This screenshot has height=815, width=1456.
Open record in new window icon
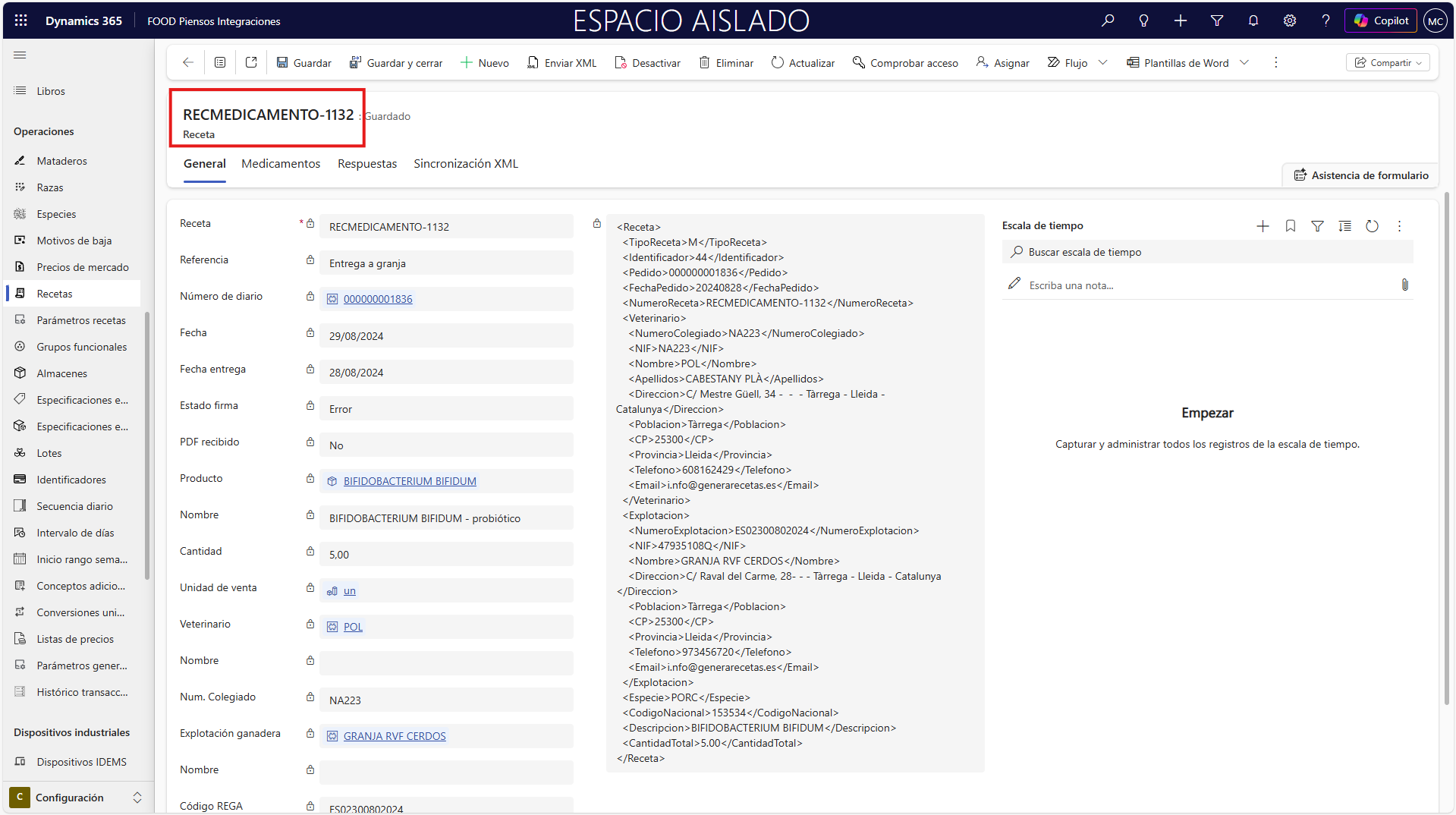point(251,63)
